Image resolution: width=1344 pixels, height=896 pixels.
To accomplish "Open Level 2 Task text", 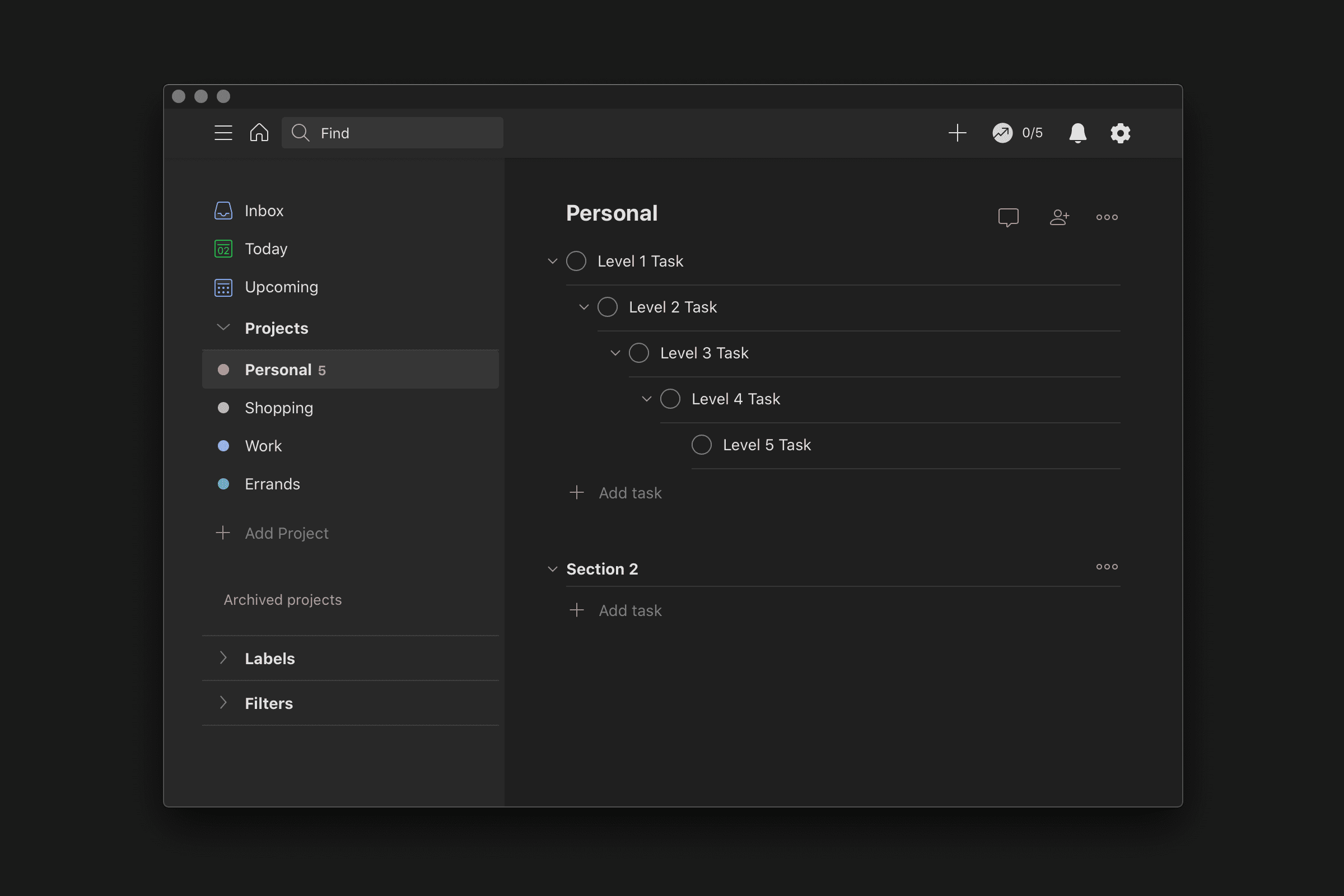I will [x=673, y=307].
